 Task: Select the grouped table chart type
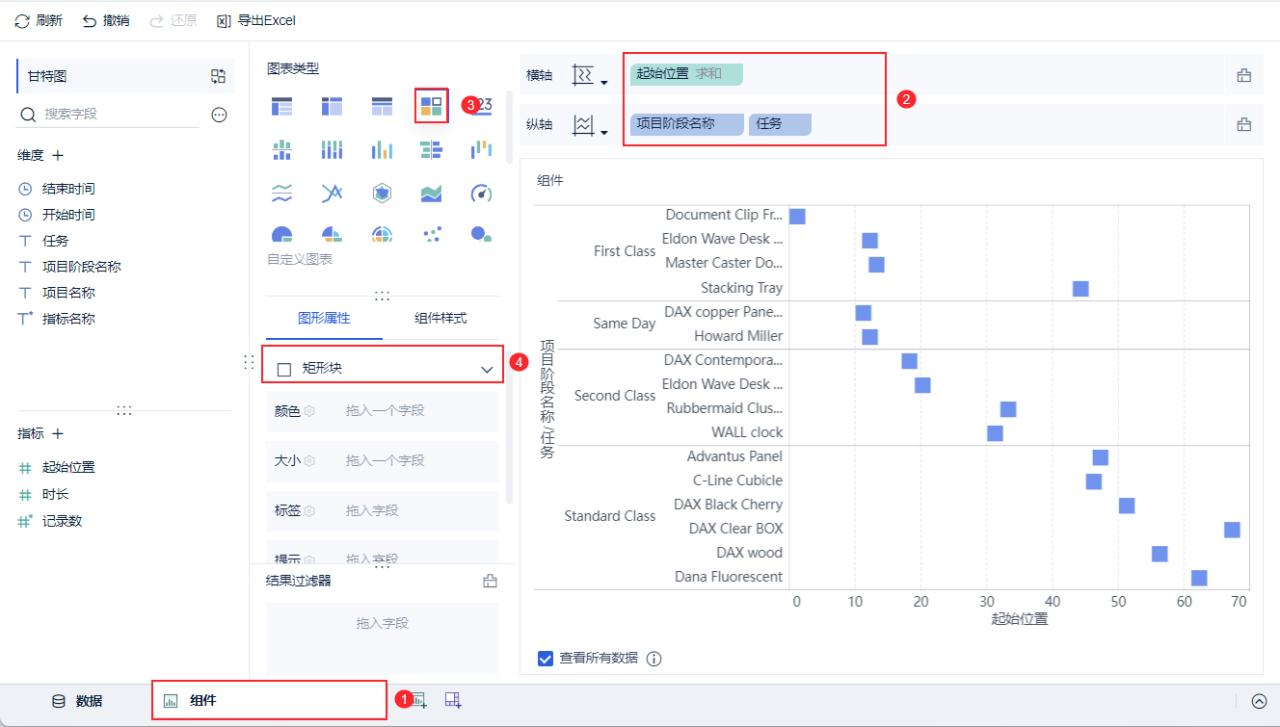[x=282, y=105]
